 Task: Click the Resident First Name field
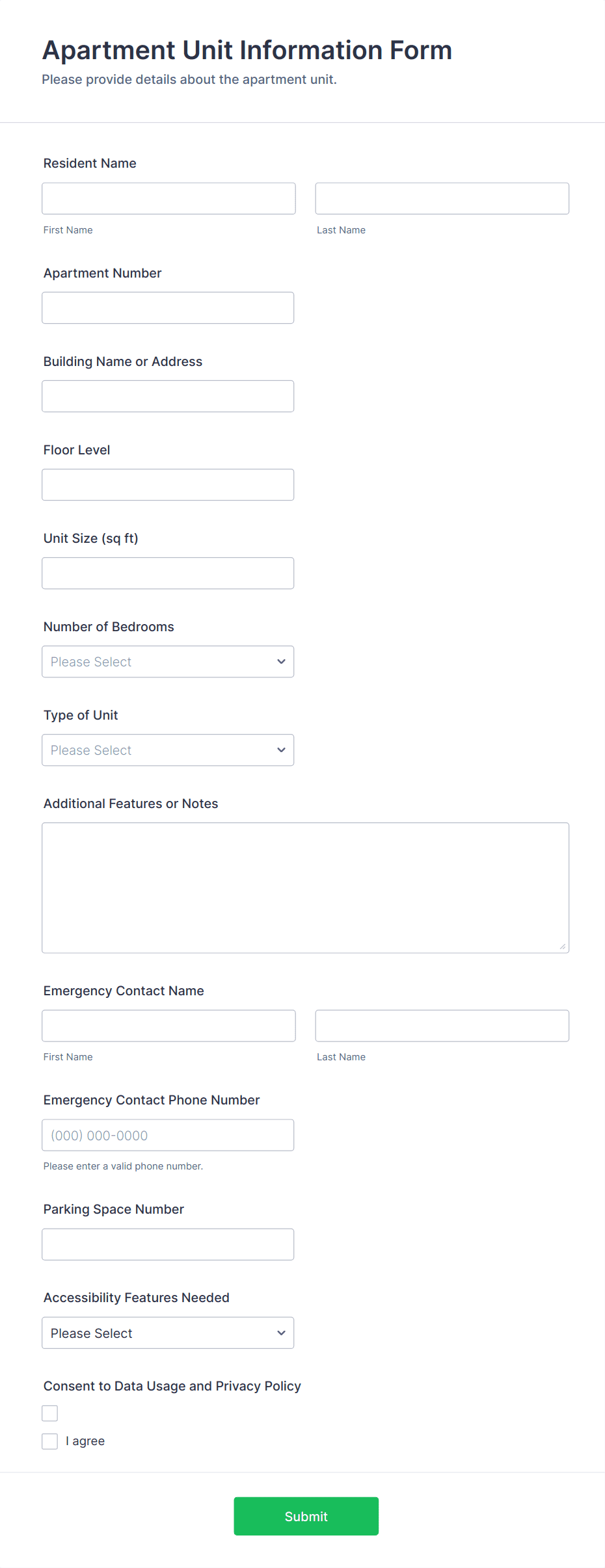click(168, 198)
